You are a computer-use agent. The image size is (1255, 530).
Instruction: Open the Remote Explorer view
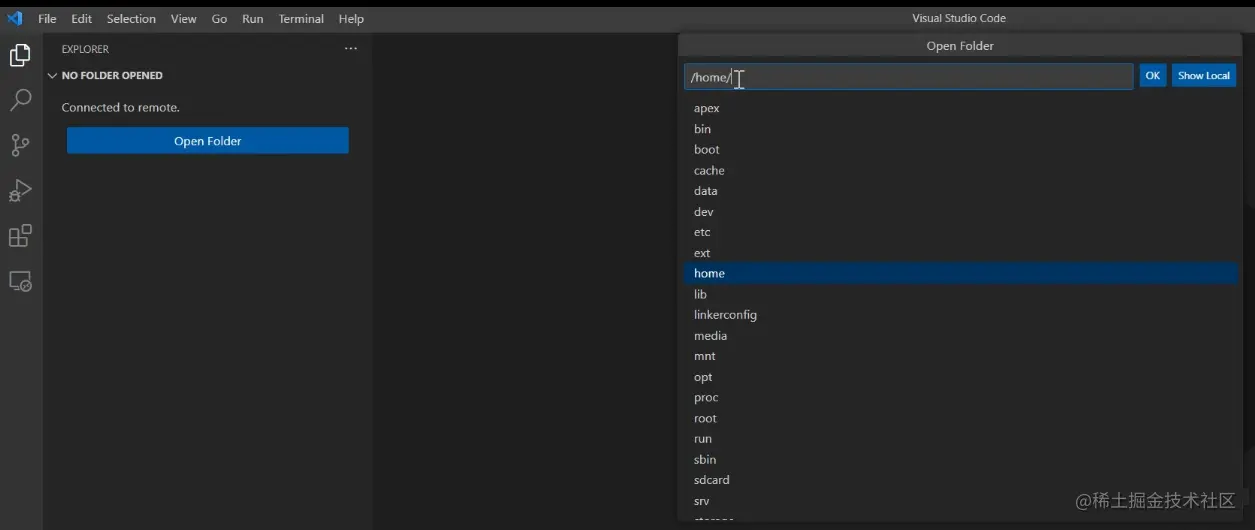coord(20,282)
